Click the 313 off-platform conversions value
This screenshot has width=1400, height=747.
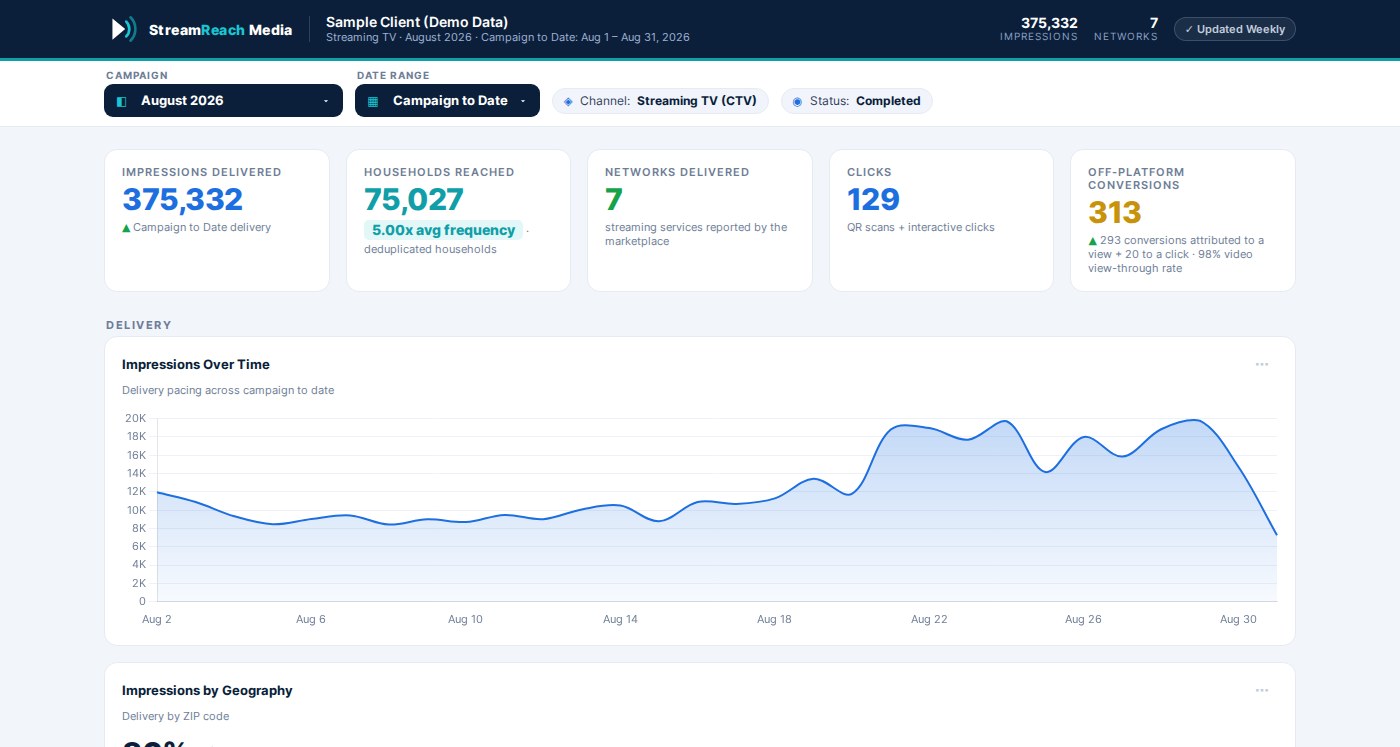[x=1115, y=212]
